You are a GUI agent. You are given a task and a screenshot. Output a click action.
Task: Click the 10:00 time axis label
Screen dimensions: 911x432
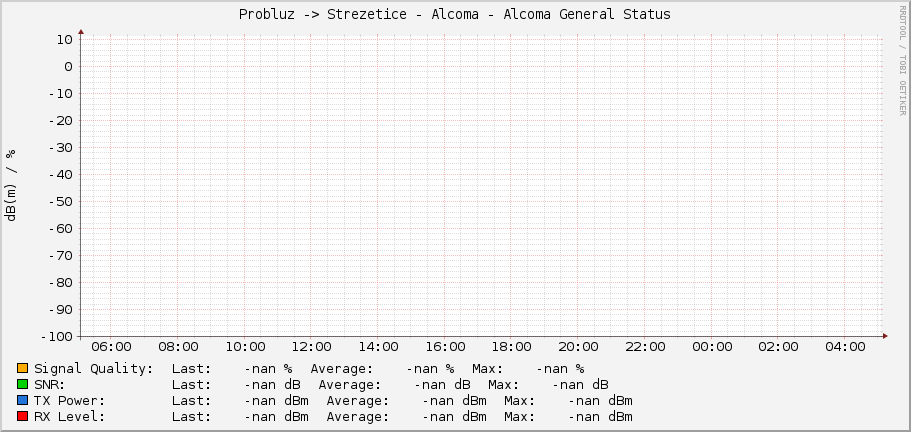coord(245,347)
